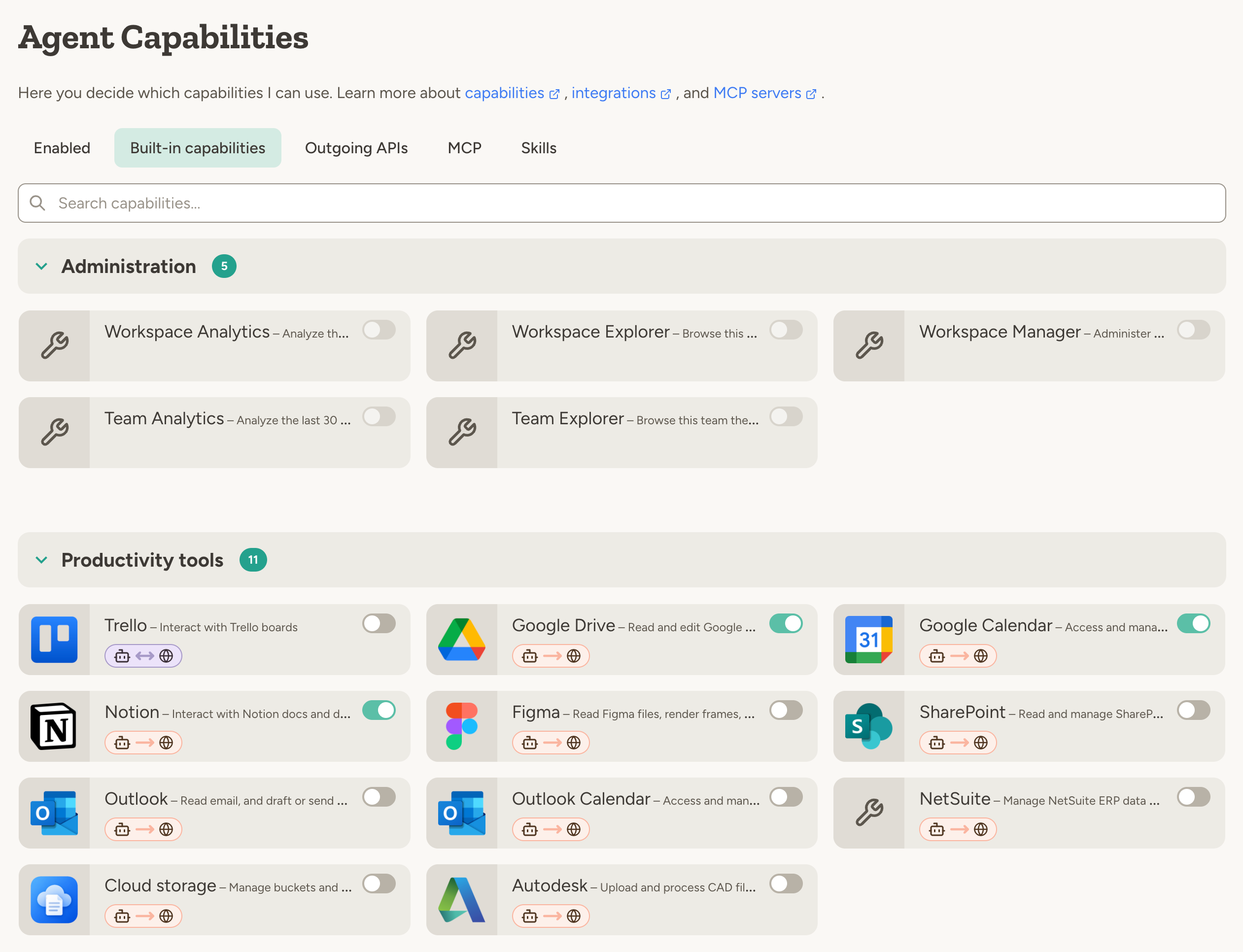The image size is (1243, 952).
Task: Switch to the Outgoing APIs tab
Action: point(356,148)
